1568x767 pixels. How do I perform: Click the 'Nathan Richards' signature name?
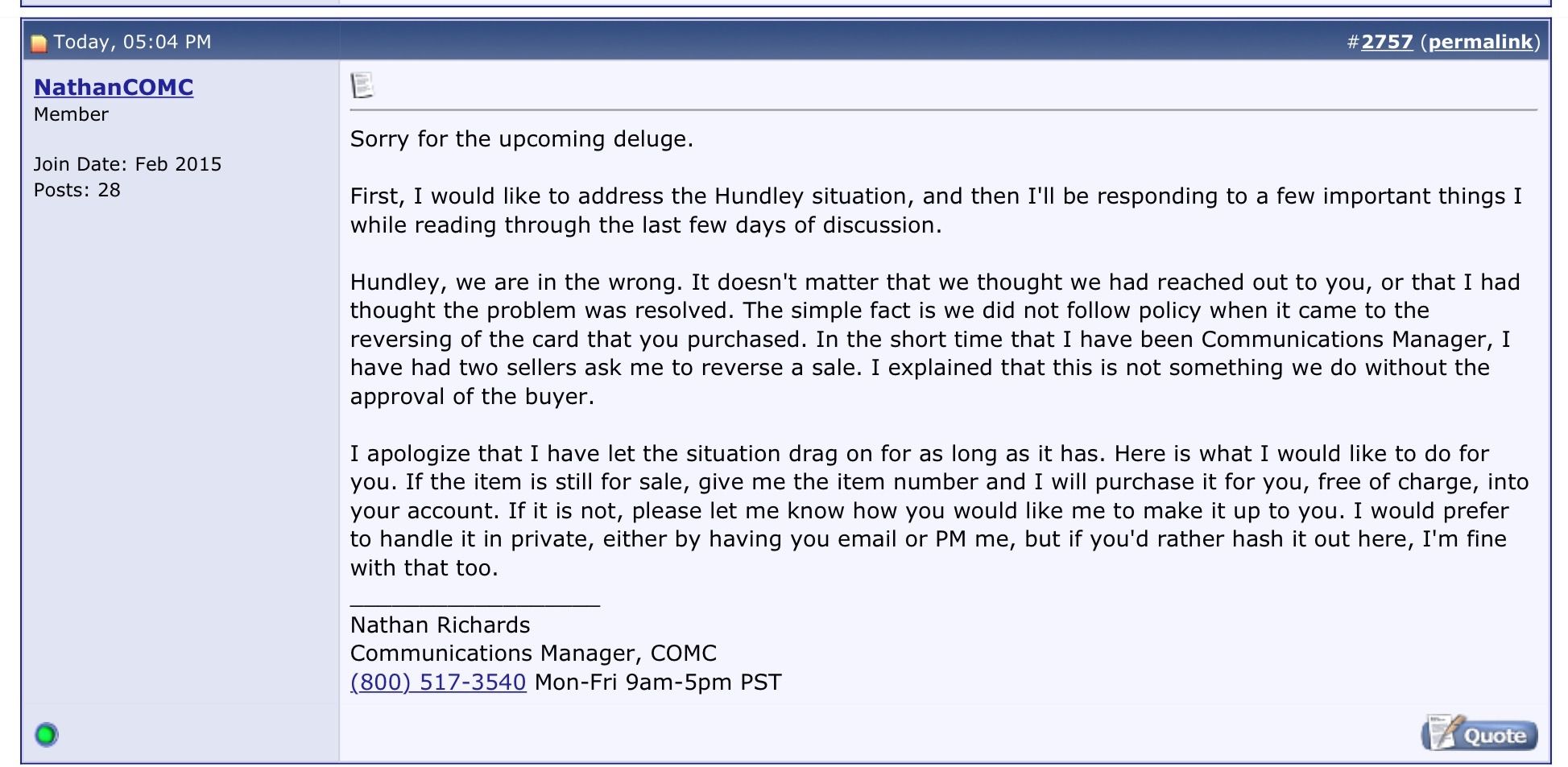point(441,625)
